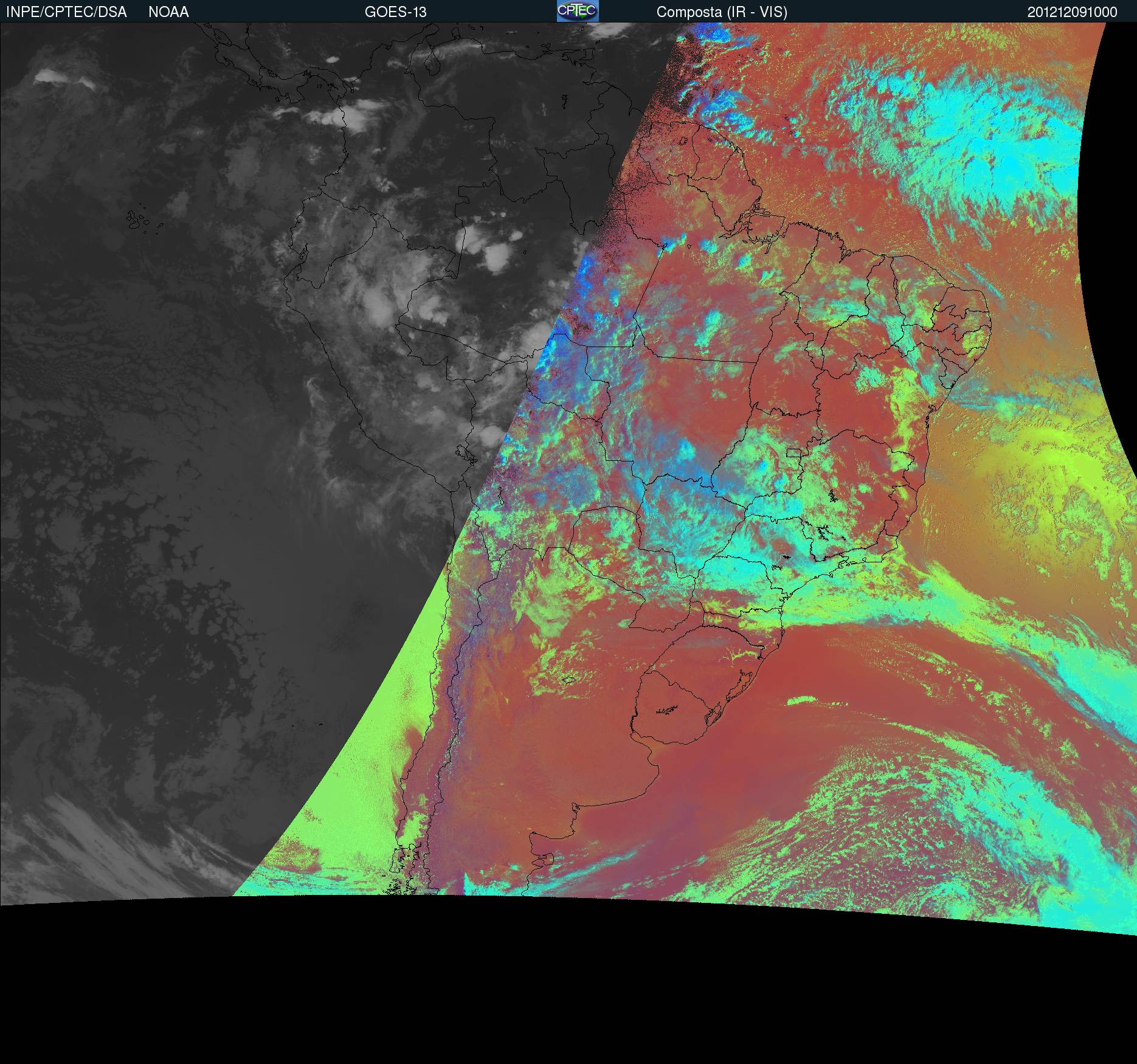The height and width of the screenshot is (1064, 1137).
Task: Click the CPTEC logo in the header
Action: pyautogui.click(x=578, y=11)
